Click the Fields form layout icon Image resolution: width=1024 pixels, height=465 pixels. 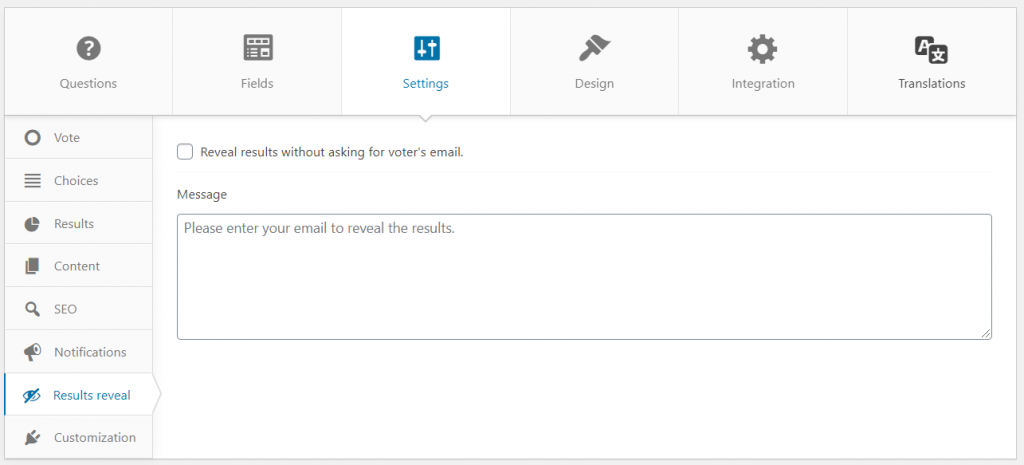pos(257,48)
